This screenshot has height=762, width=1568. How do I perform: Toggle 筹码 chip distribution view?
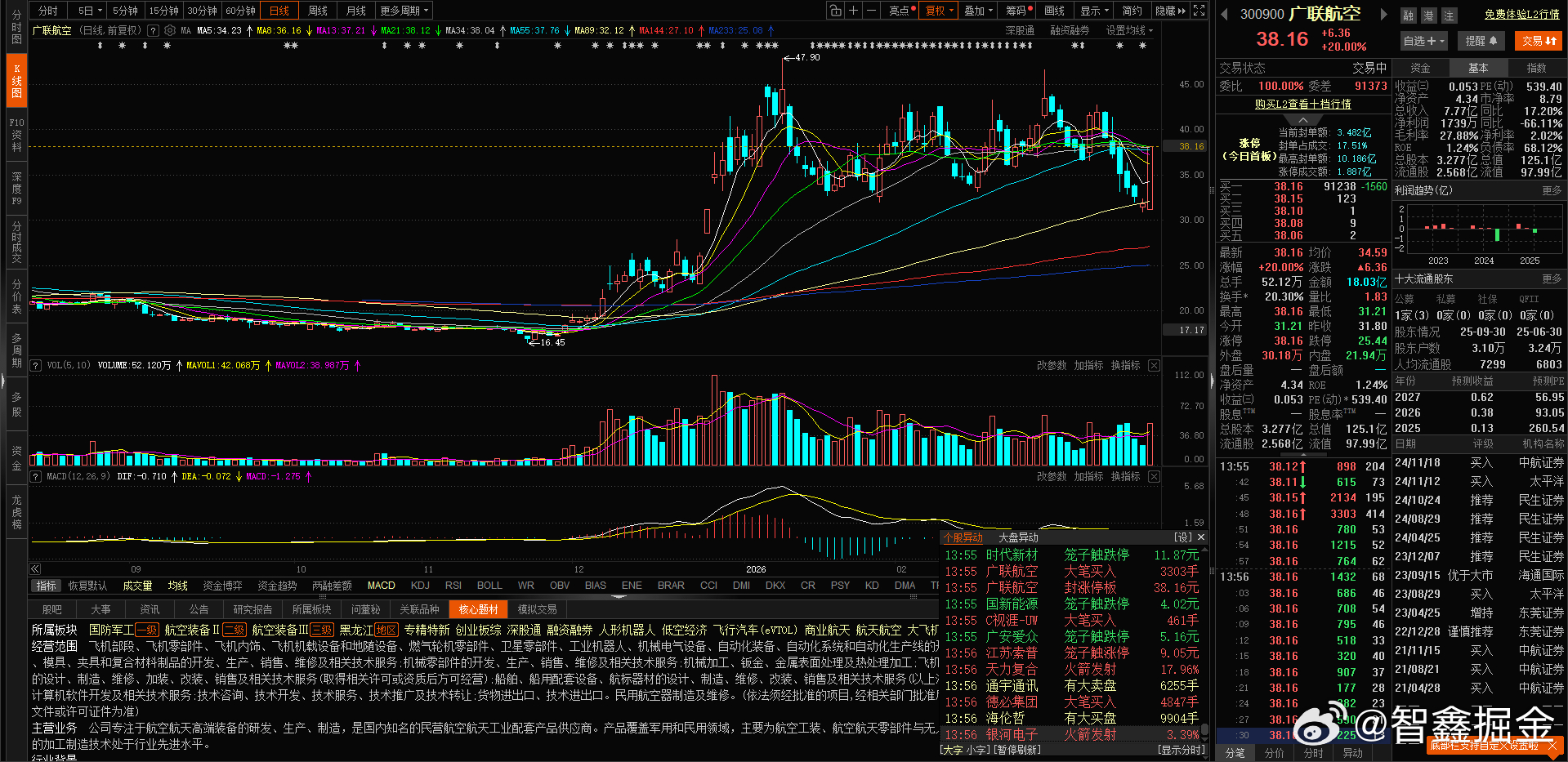pos(1018,11)
